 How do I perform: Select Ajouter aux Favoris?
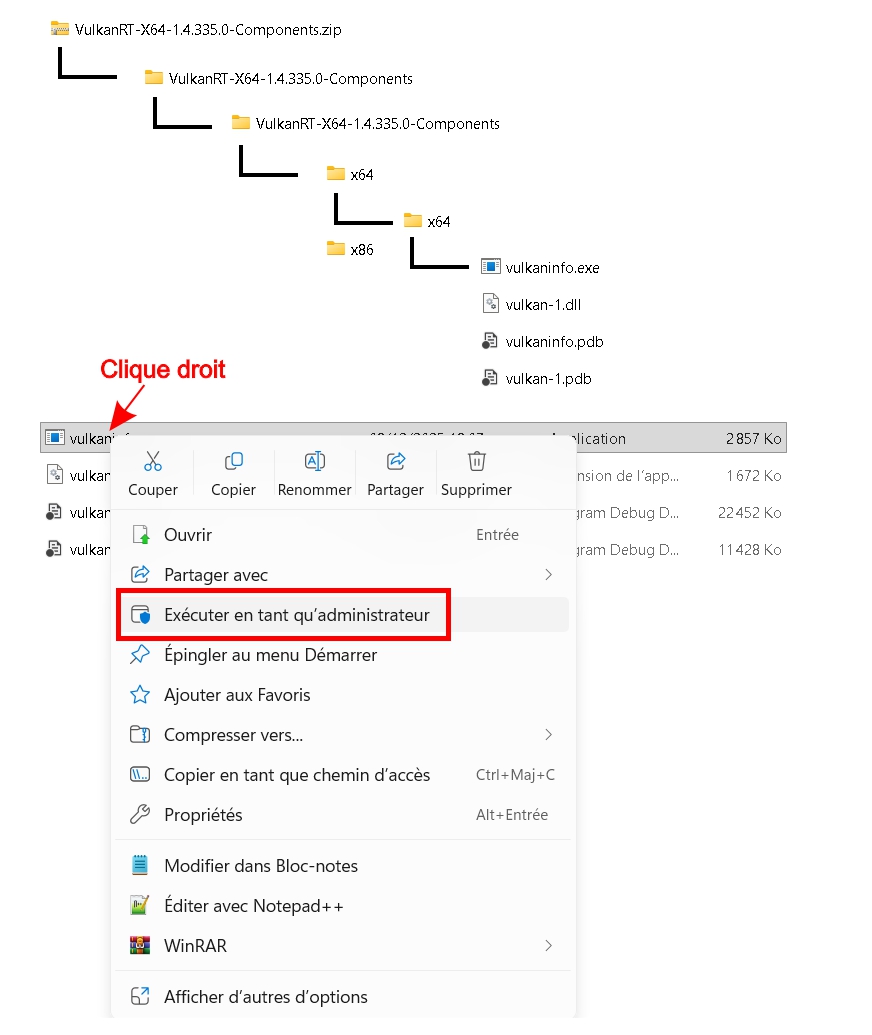tap(237, 695)
